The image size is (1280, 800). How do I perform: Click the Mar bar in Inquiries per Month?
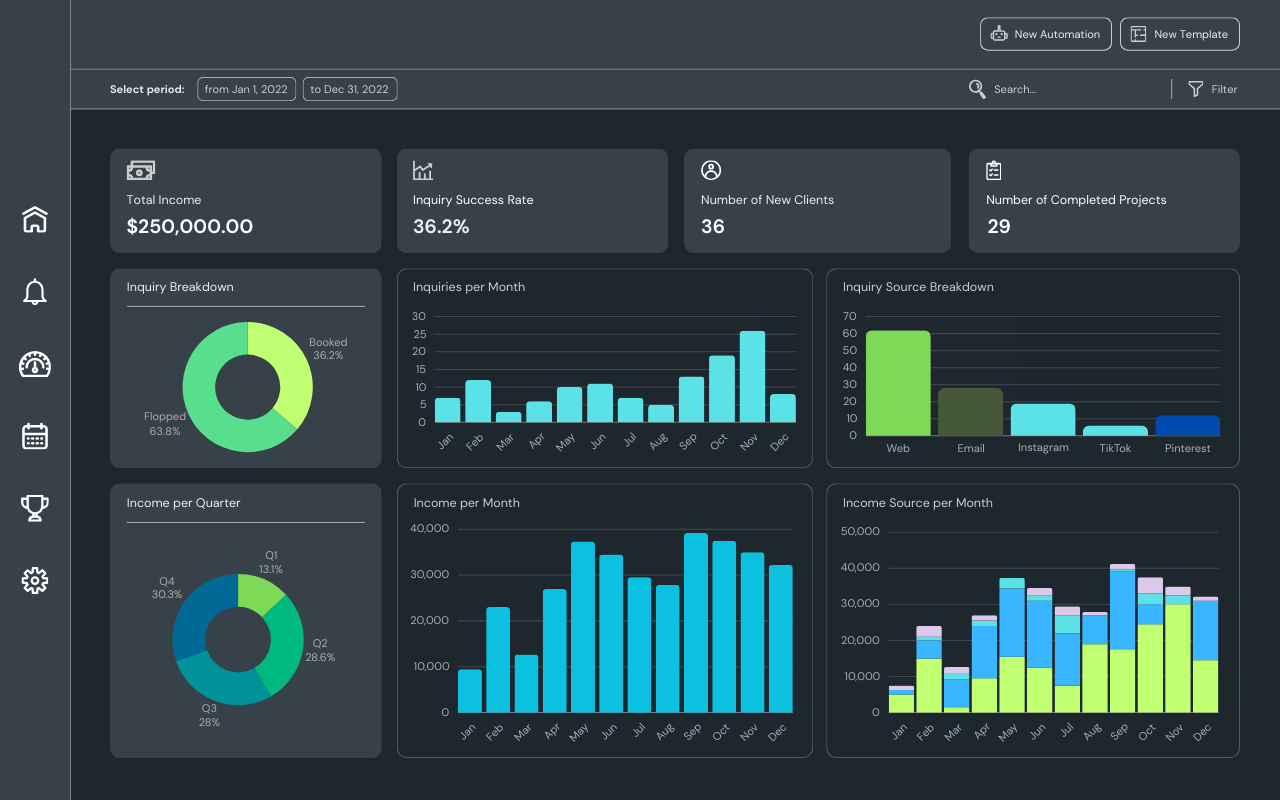click(x=508, y=417)
